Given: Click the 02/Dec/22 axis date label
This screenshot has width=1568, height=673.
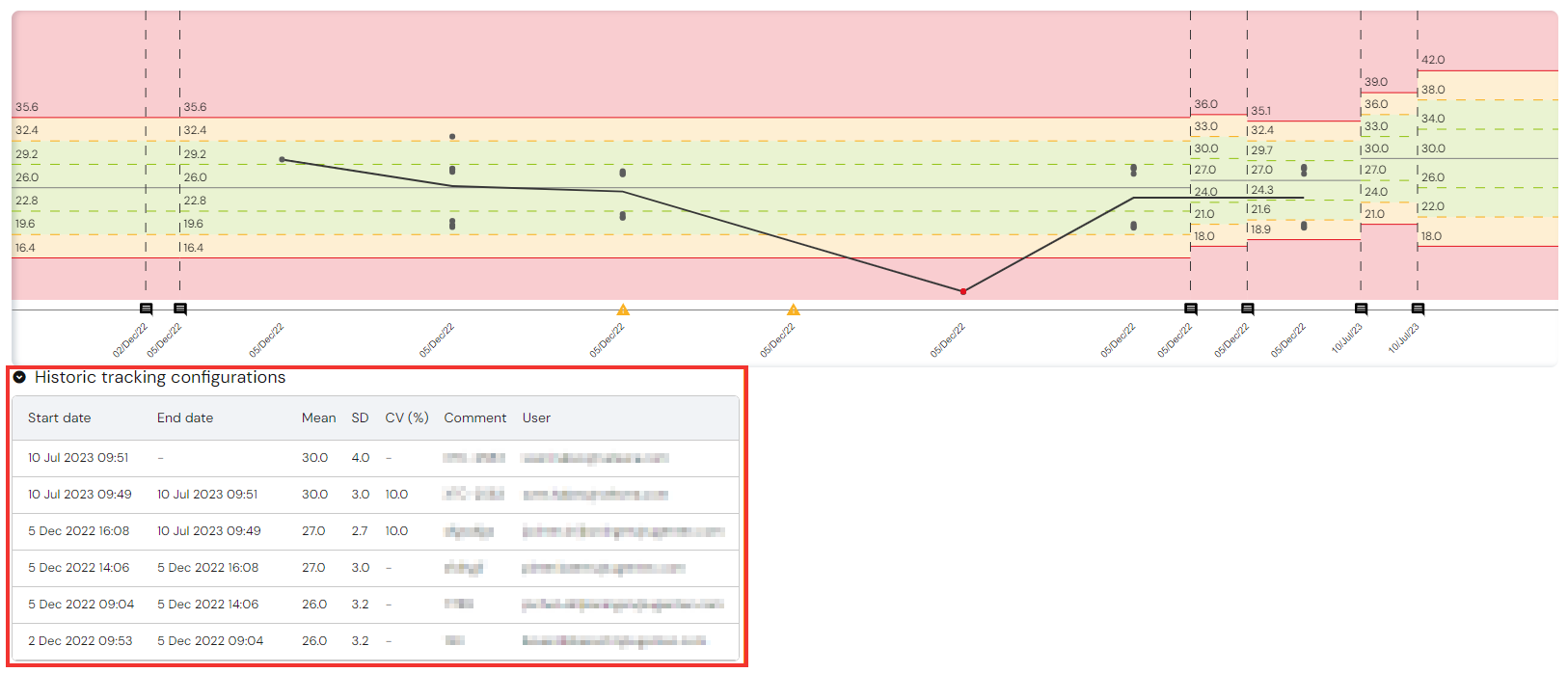Looking at the screenshot, I should pos(131,340).
